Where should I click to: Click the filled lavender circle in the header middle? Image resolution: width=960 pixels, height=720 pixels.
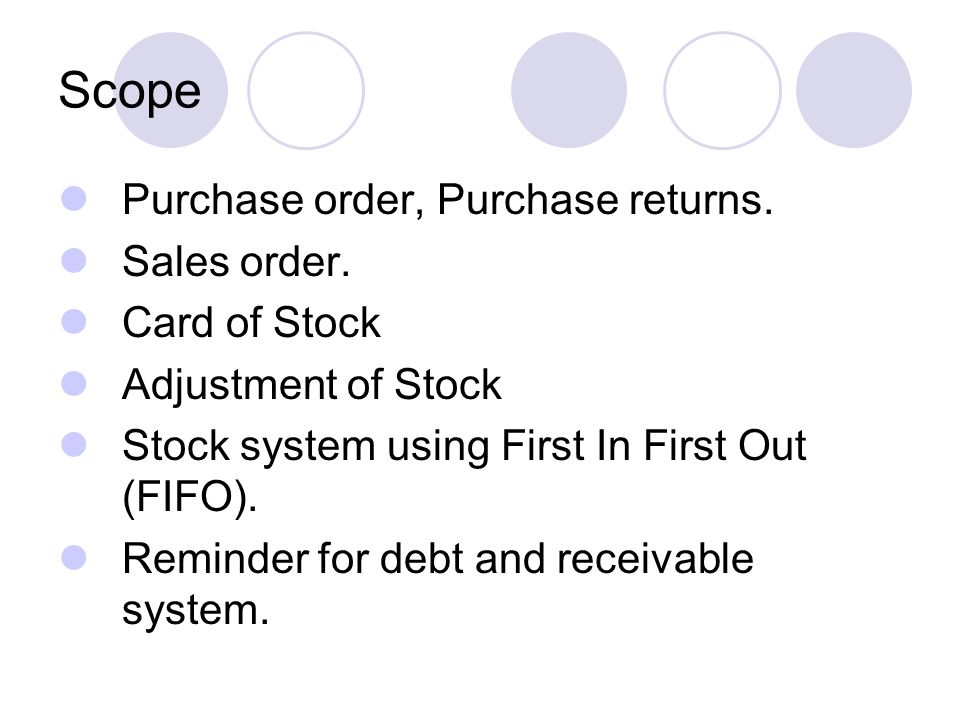point(569,90)
